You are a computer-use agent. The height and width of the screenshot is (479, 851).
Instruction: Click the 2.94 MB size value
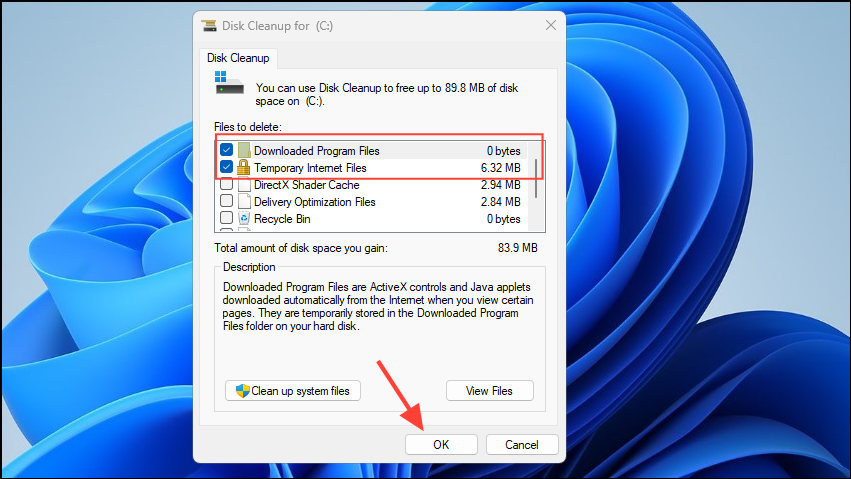coord(500,185)
